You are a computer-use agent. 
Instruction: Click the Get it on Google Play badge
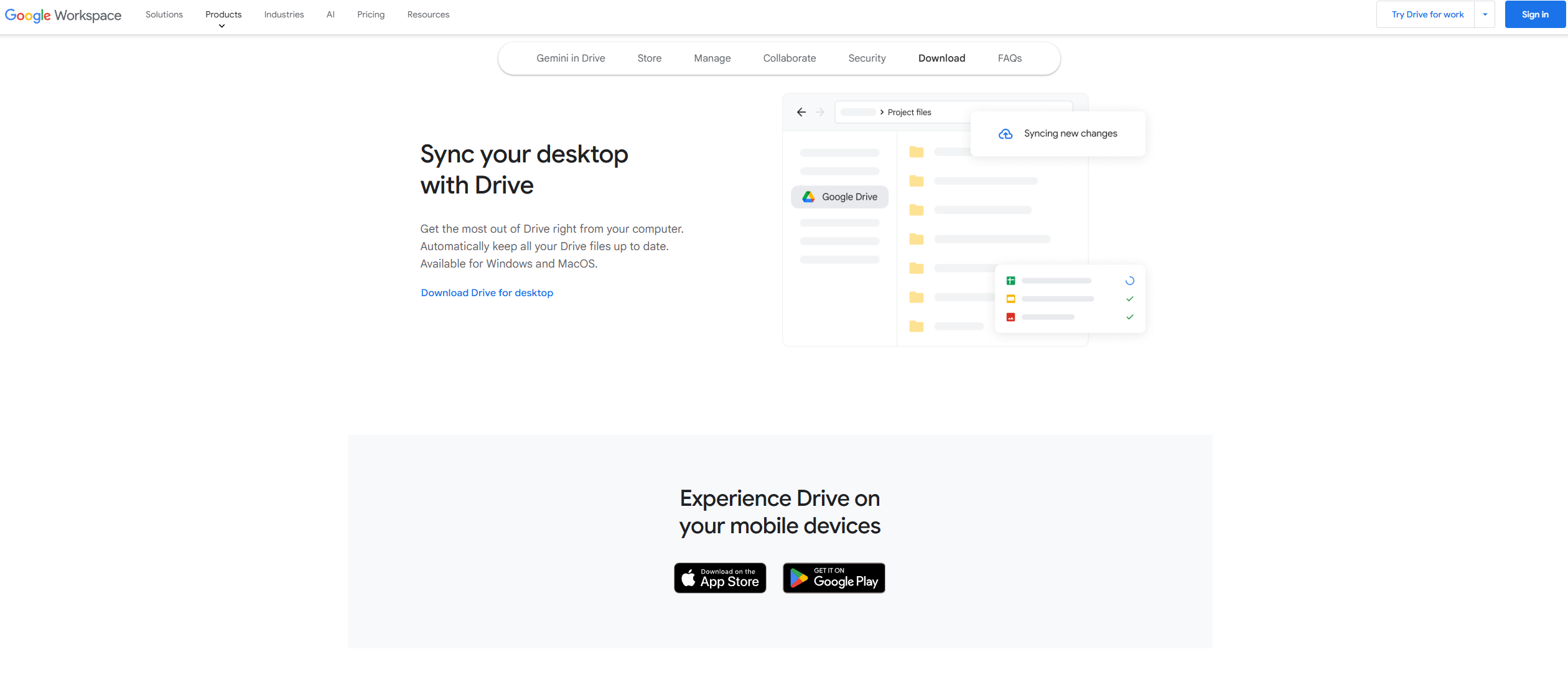click(x=834, y=578)
